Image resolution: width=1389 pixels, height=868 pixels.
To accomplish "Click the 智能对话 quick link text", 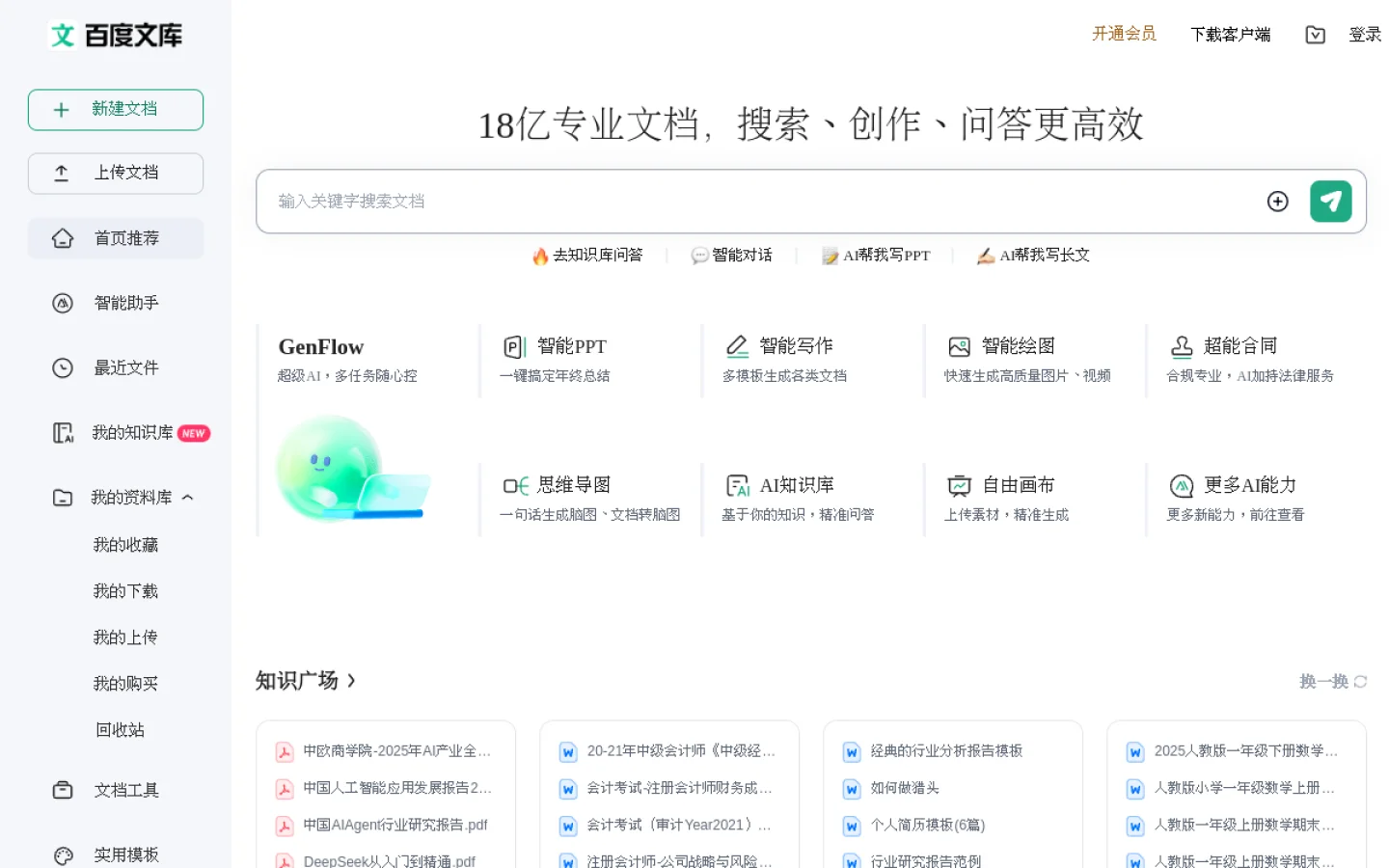I will 742,256.
